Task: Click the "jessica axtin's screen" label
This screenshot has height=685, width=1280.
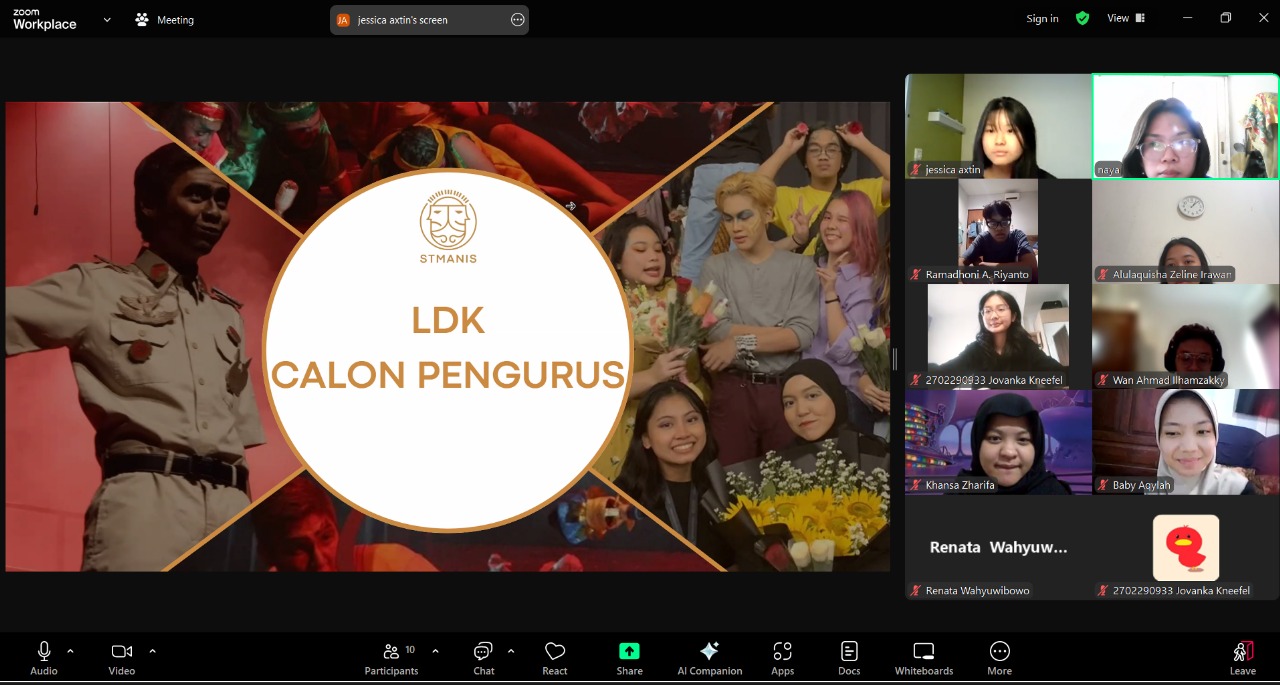Action: (x=403, y=20)
